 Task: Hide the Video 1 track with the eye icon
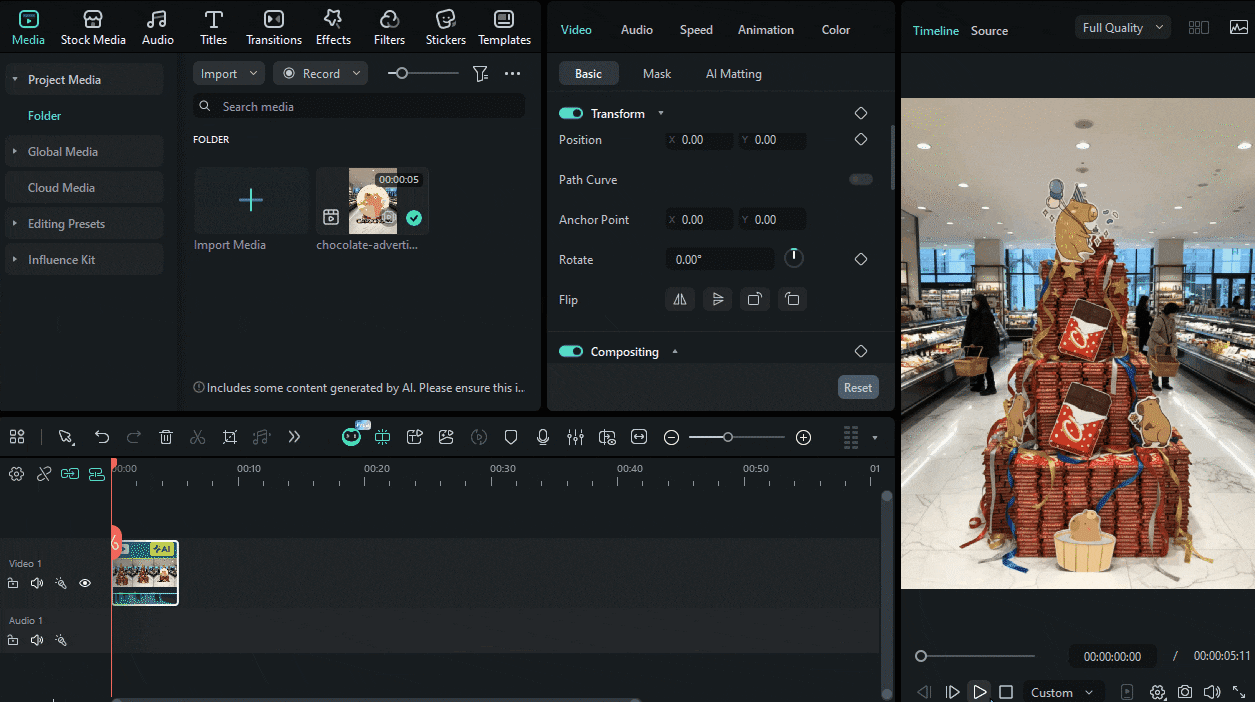point(85,583)
